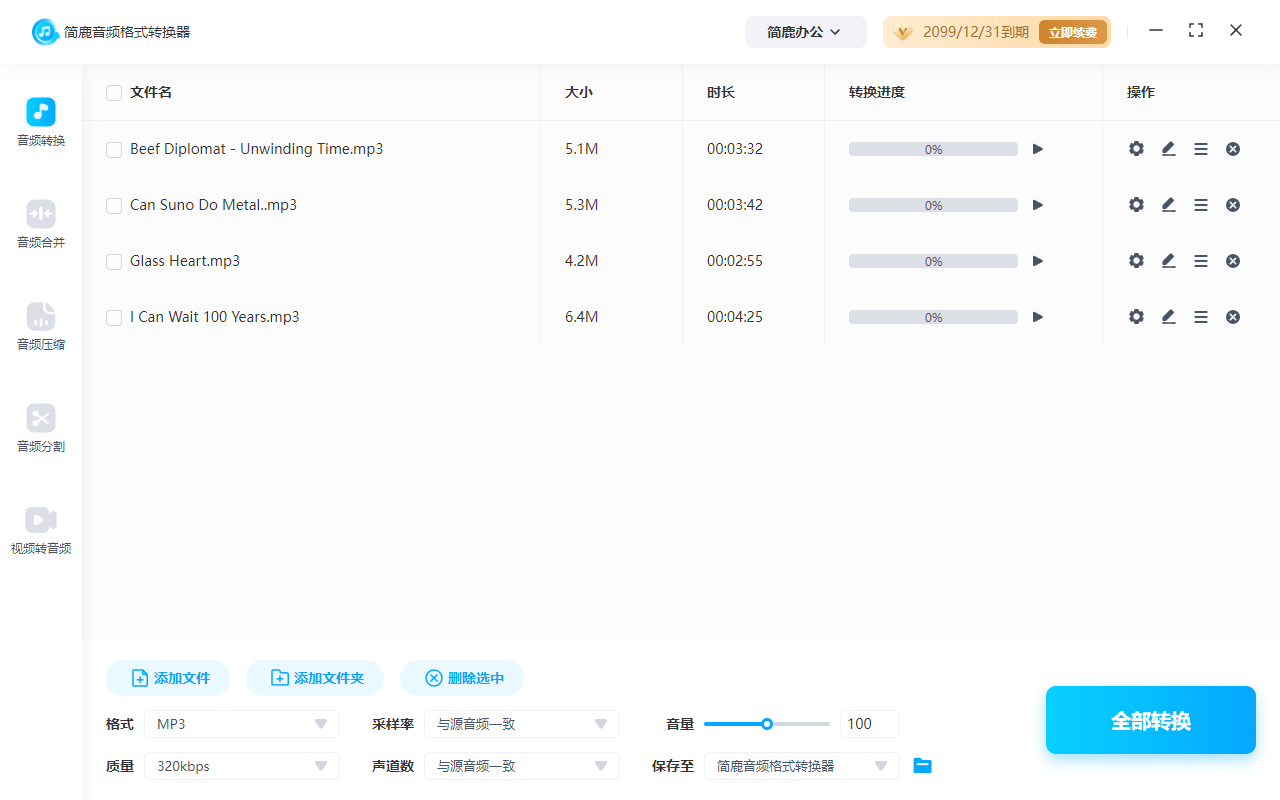The width and height of the screenshot is (1280, 800).
Task: Select all files using the header checkbox
Action: pos(114,92)
